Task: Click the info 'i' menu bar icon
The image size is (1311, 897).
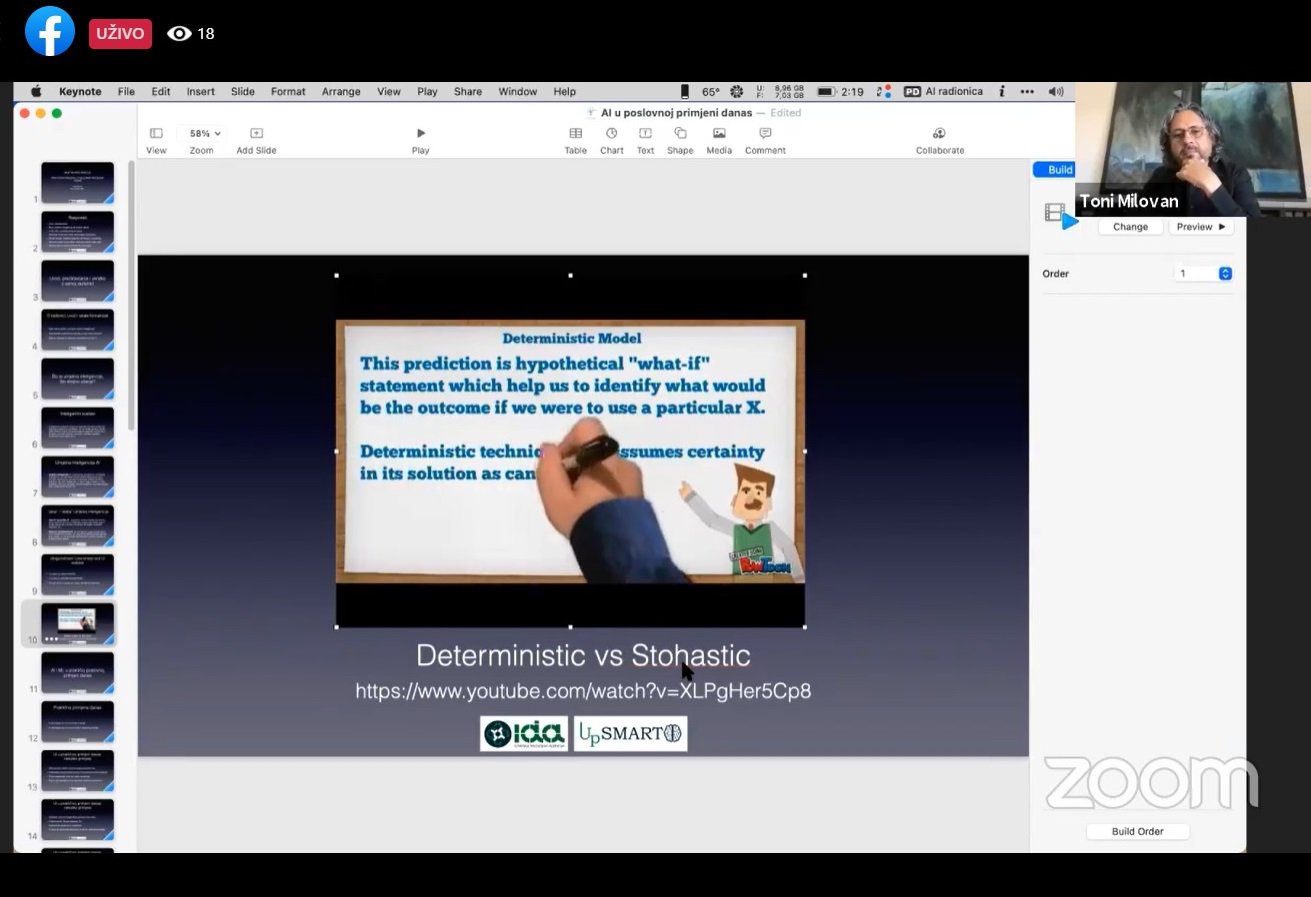Action: pos(1002,92)
